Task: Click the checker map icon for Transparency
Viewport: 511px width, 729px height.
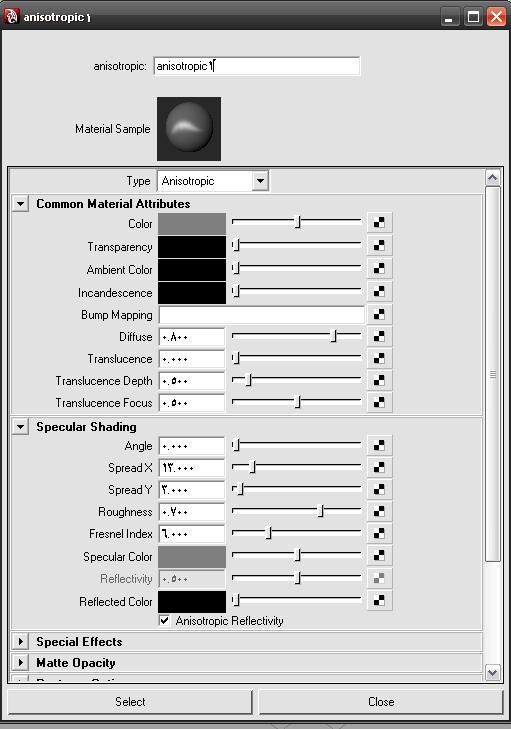Action: click(379, 245)
